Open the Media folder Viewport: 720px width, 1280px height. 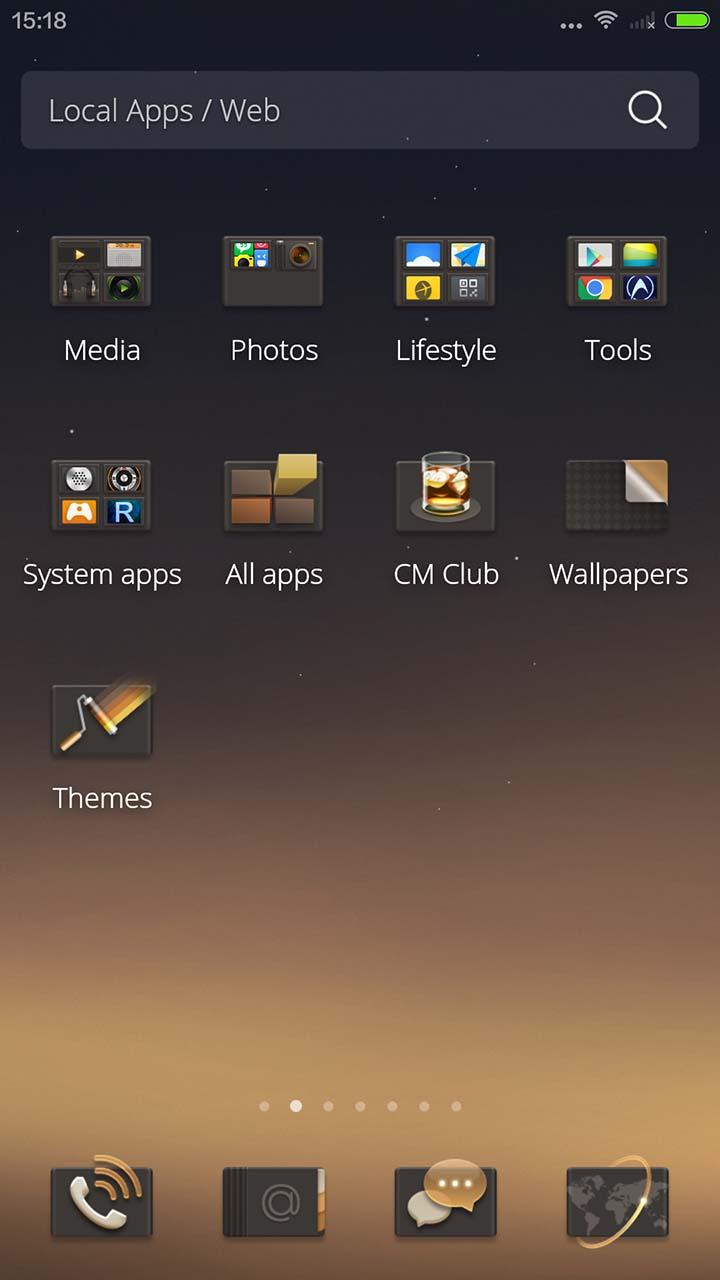click(101, 272)
